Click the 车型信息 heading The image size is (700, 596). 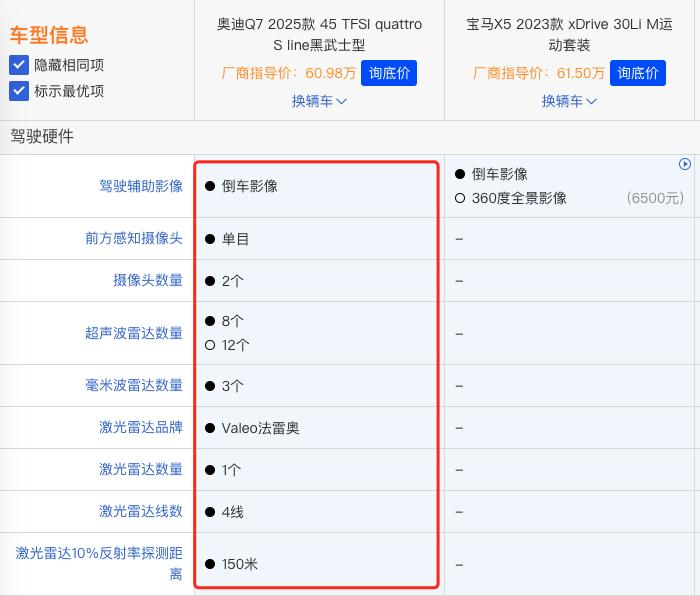pyautogui.click(x=49, y=35)
